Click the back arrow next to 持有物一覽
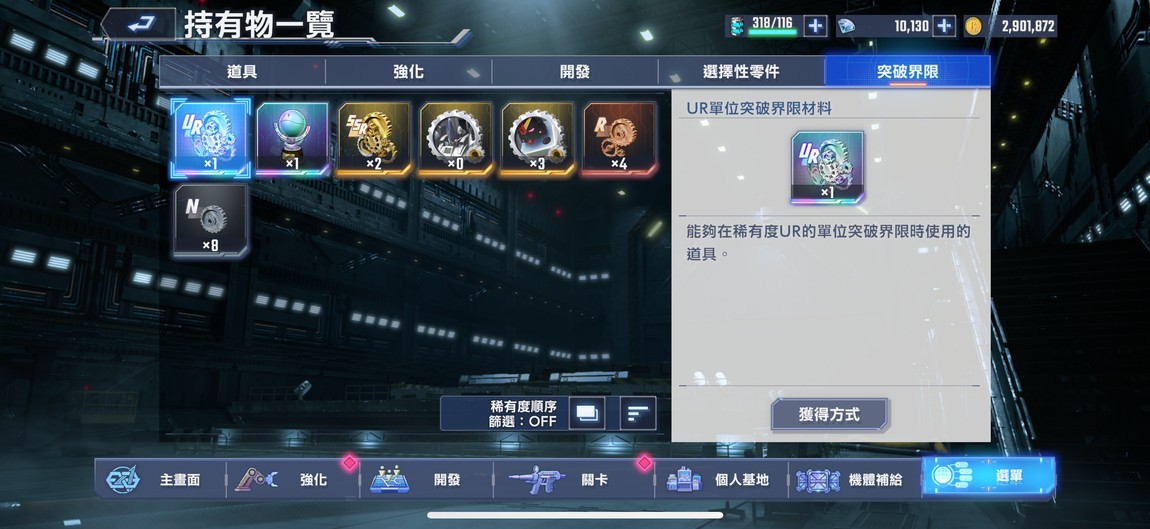This screenshot has height=529, width=1150. click(x=137, y=24)
